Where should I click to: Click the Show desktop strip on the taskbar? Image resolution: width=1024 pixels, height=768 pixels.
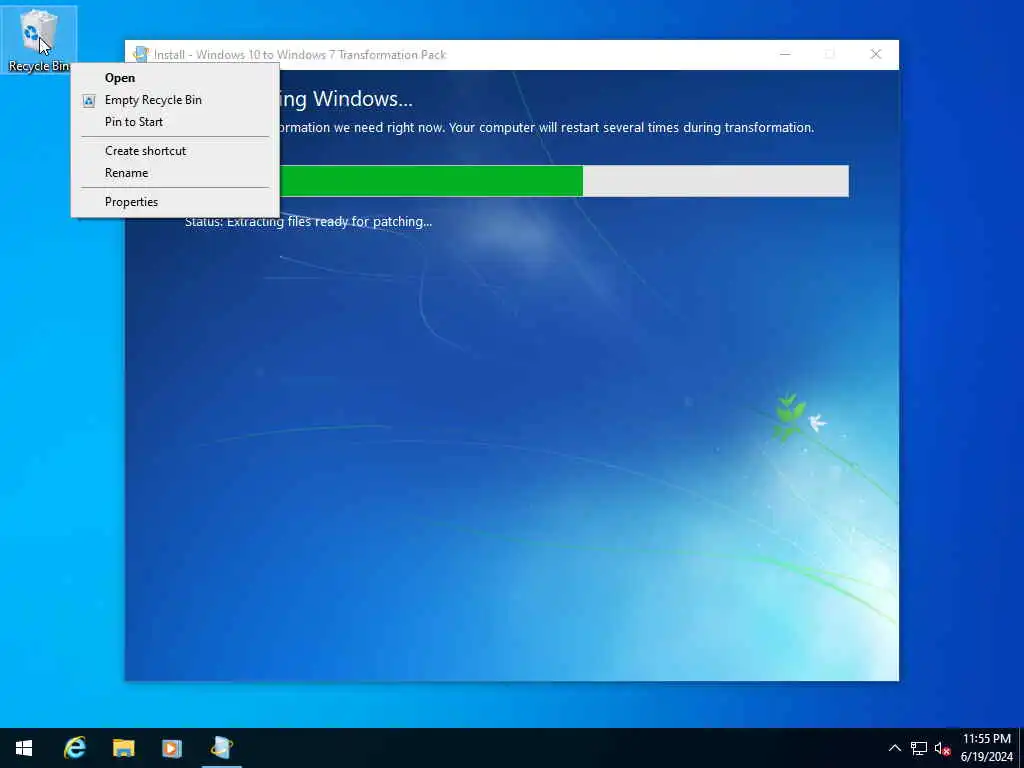pyautogui.click(x=1021, y=748)
